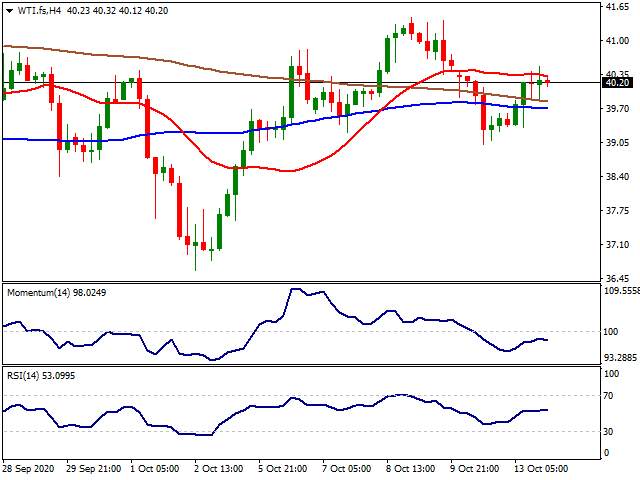Click the 93.2885 momentum scale value

pos(620,358)
